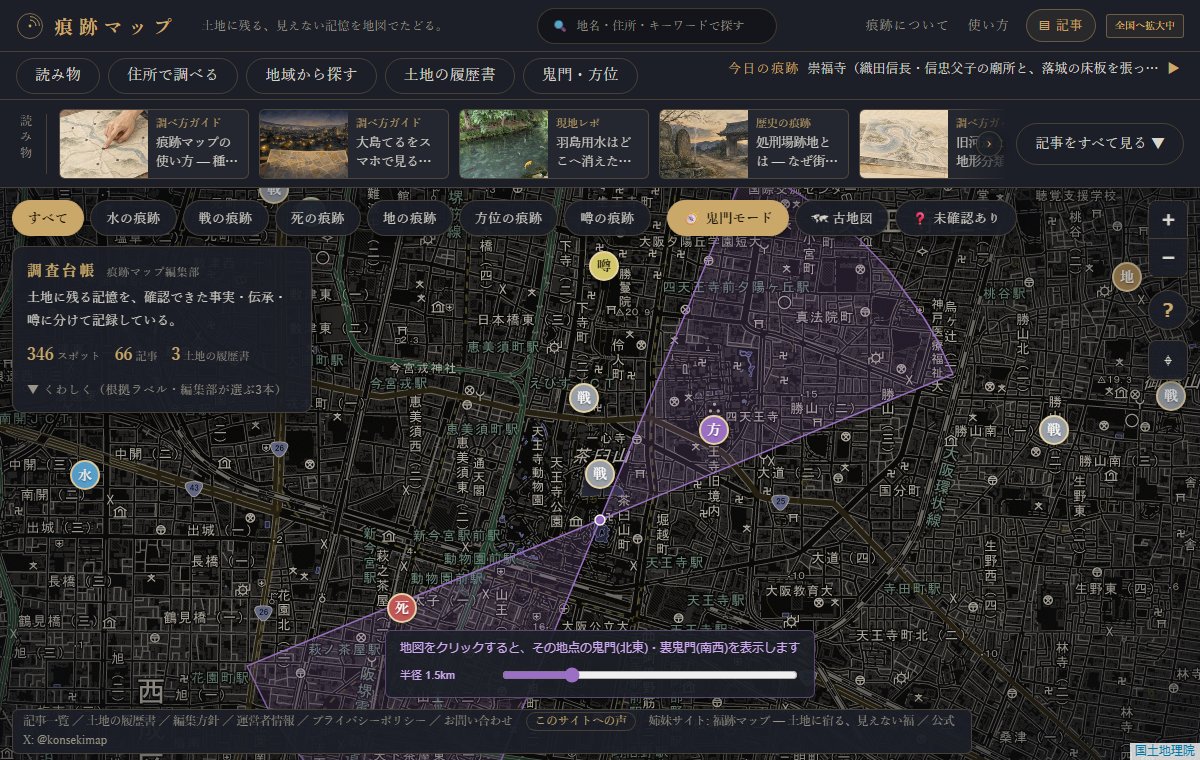Viewport: 1200px width, 760px height.
Task: Select the 戦 marker near 勝山南
Action: pyautogui.click(x=1053, y=430)
